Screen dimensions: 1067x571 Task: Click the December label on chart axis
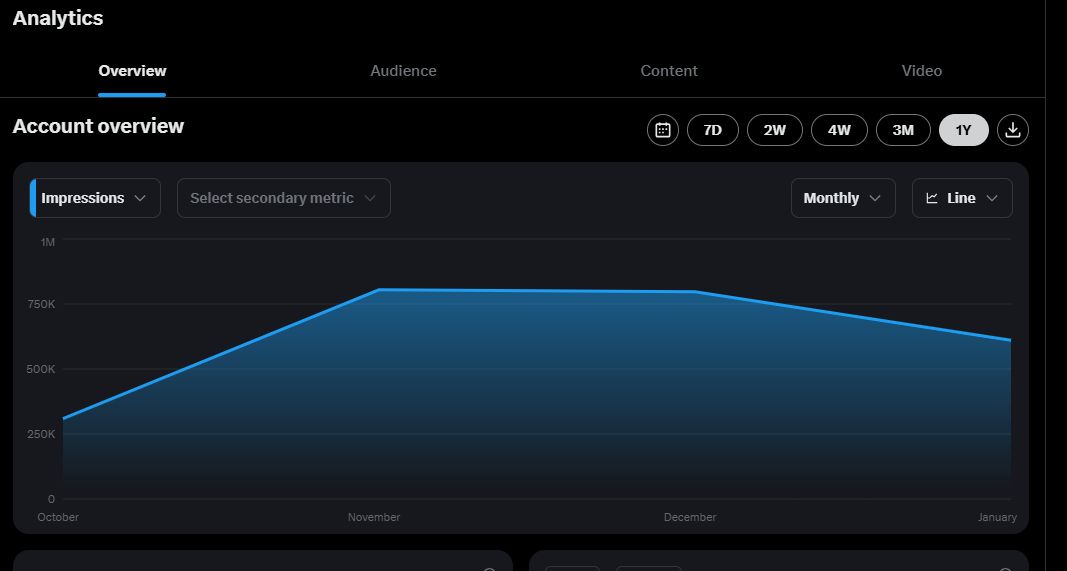pyautogui.click(x=690, y=517)
